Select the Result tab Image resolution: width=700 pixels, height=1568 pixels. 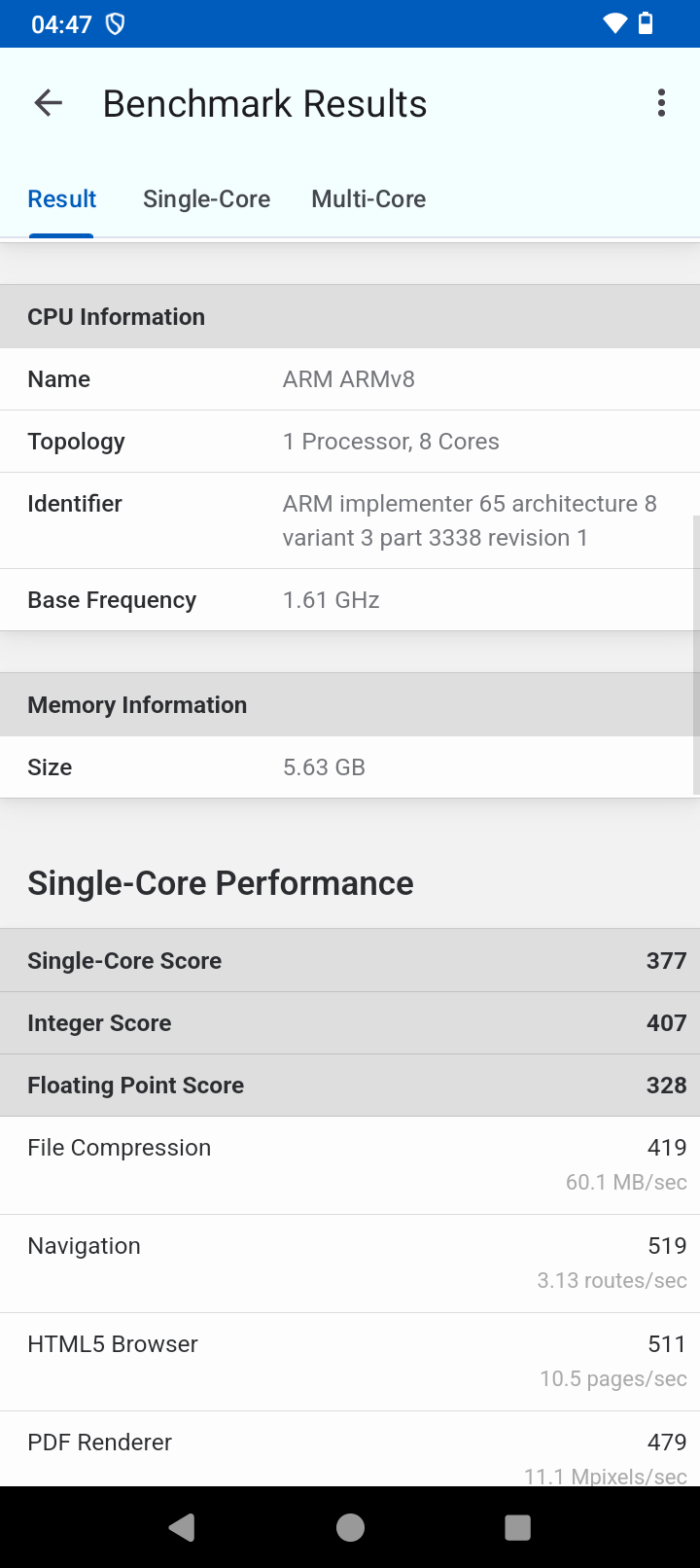point(62,199)
